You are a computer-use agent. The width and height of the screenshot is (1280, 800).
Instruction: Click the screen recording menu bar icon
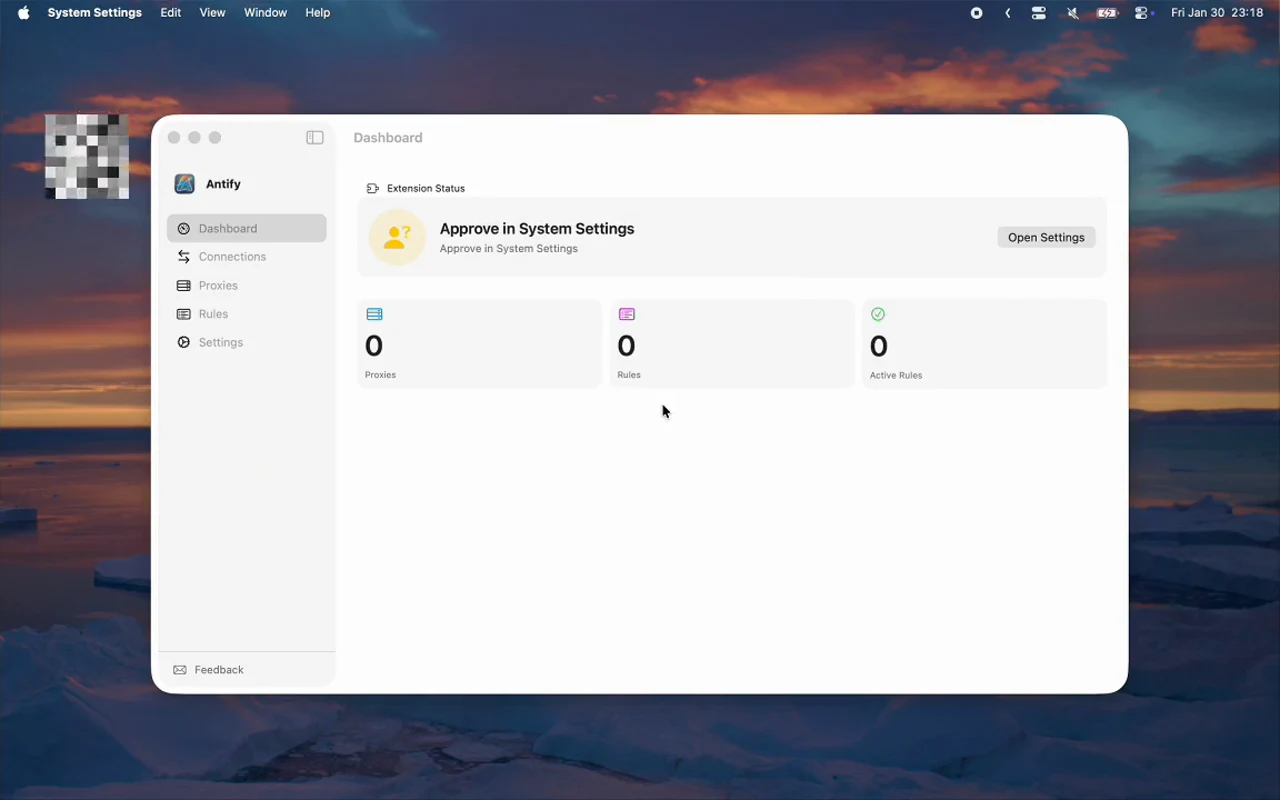click(976, 13)
